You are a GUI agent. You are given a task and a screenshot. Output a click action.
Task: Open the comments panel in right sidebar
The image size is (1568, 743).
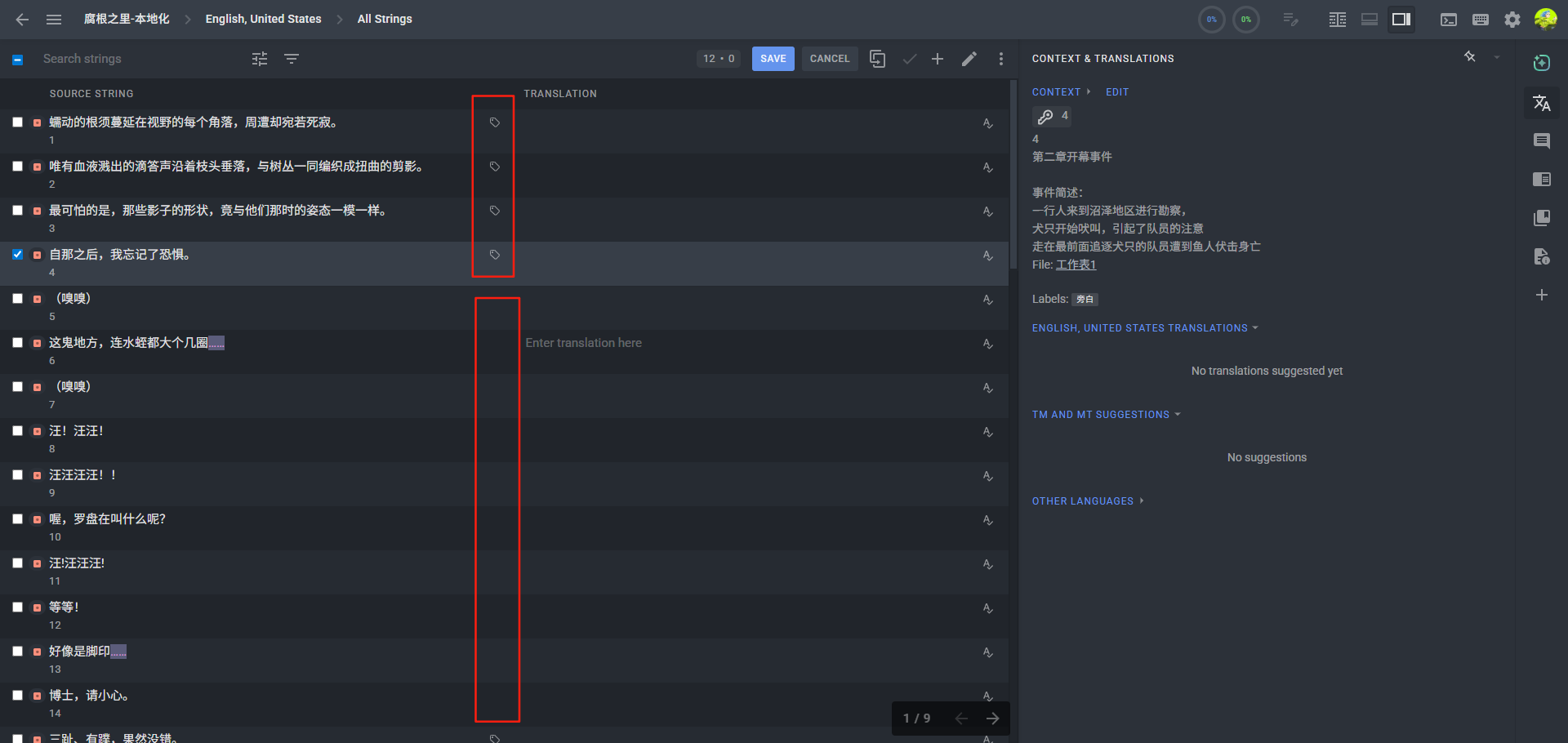[1542, 141]
